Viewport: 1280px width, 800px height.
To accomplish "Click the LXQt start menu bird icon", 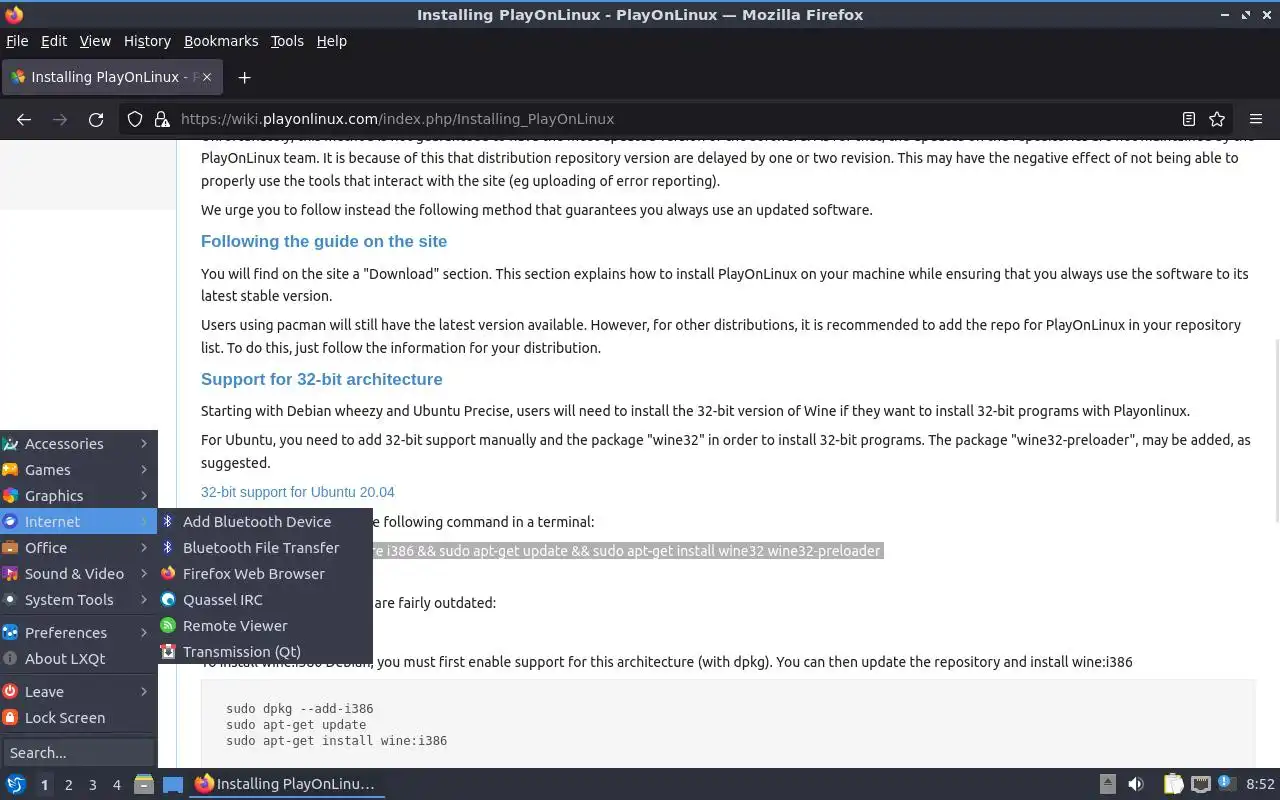I will (x=15, y=784).
